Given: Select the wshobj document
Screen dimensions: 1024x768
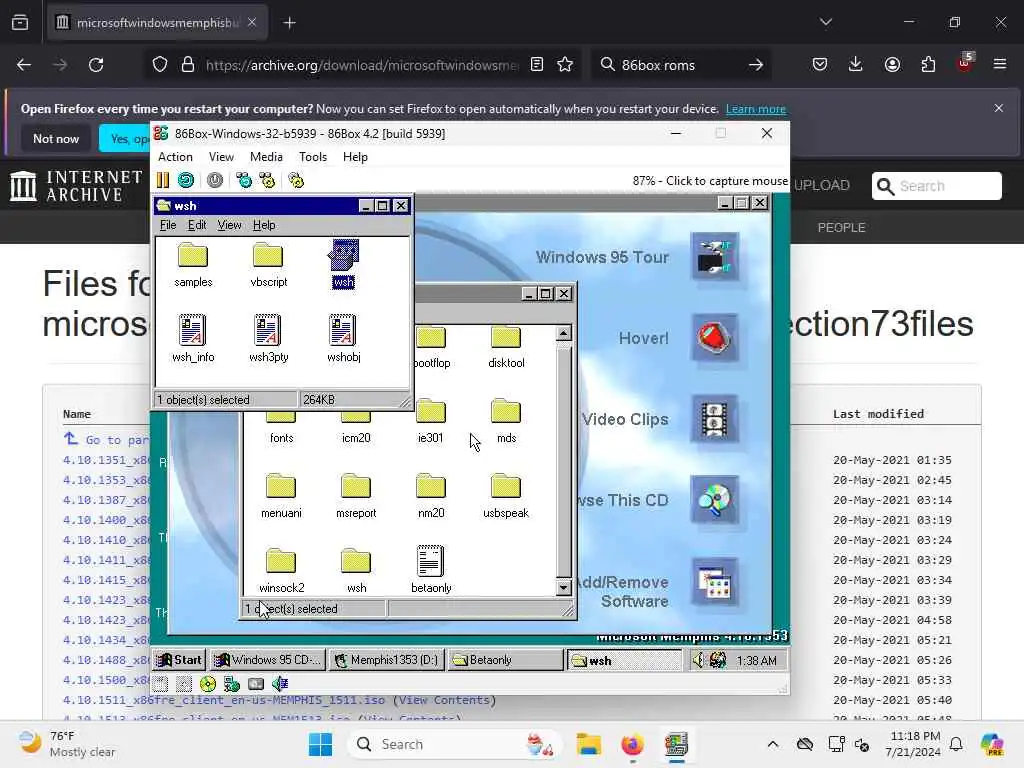Looking at the screenshot, I should click(344, 338).
